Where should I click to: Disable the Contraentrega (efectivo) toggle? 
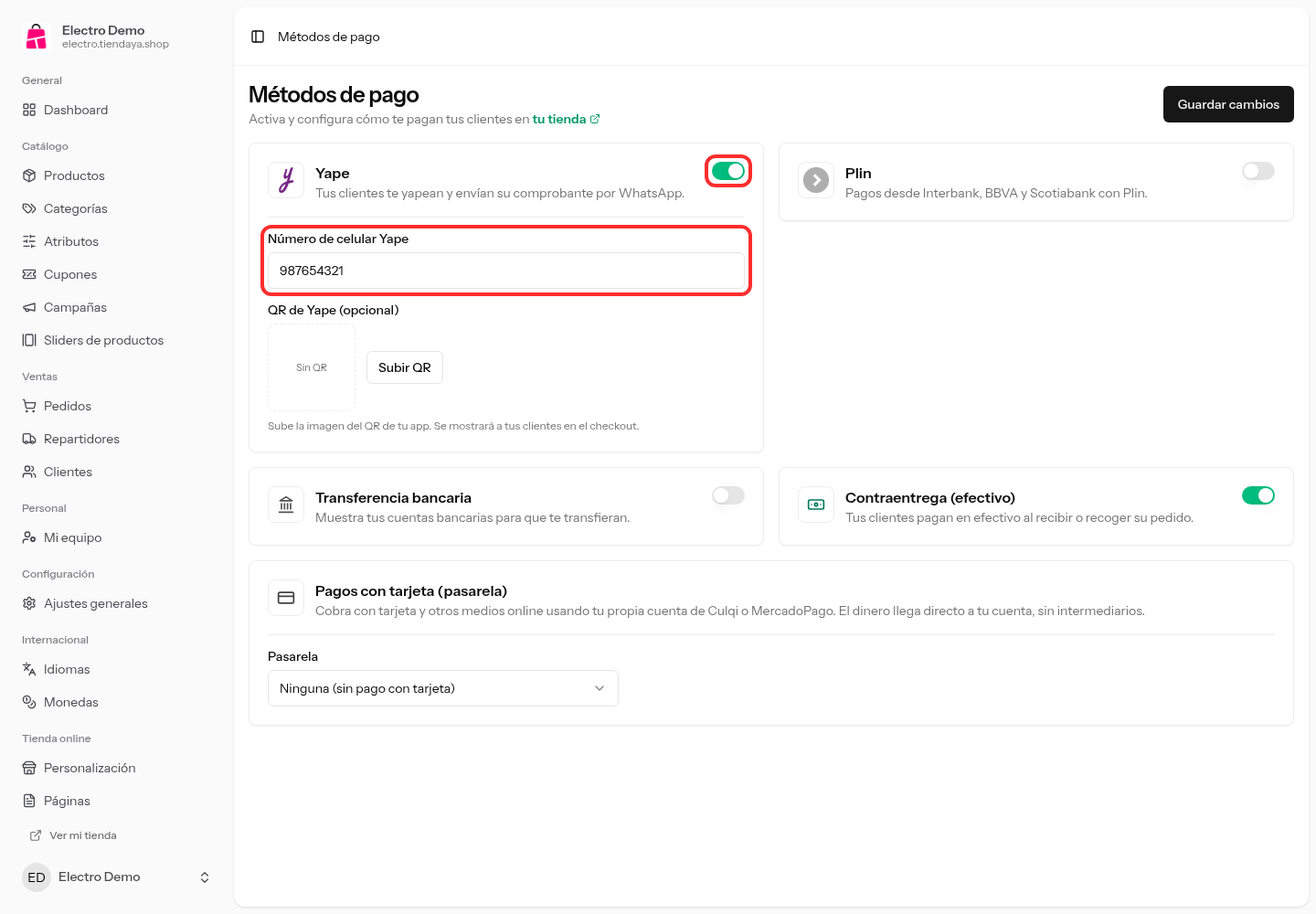pyautogui.click(x=1258, y=495)
